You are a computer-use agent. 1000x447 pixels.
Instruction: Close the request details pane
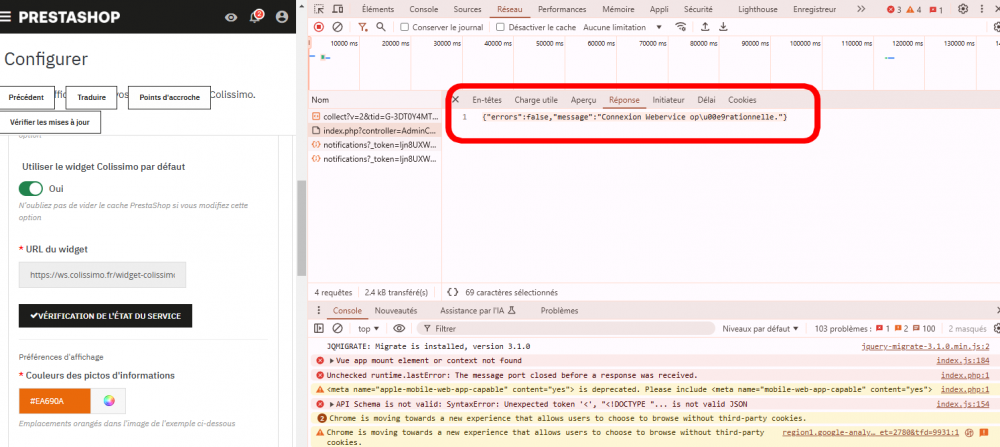click(455, 99)
